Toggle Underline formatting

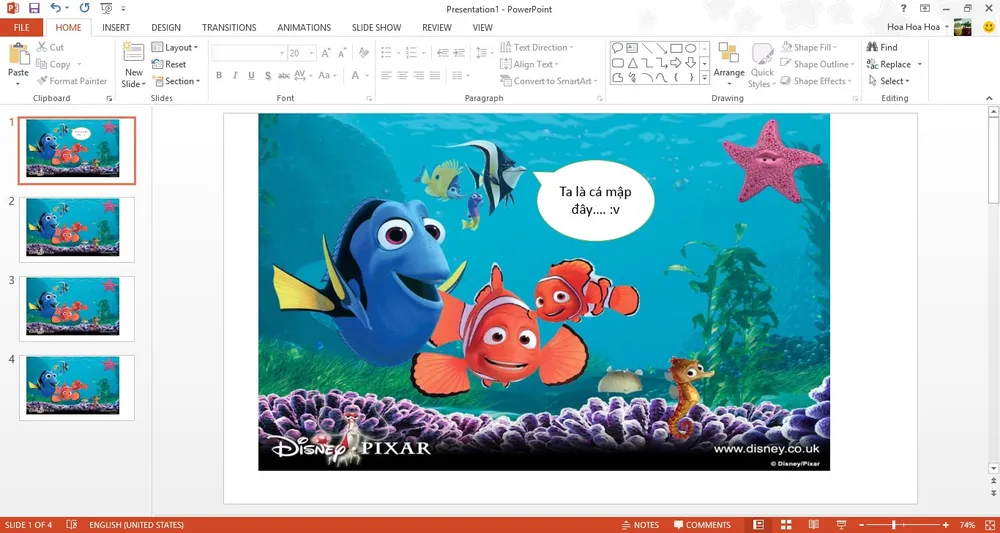coord(251,75)
